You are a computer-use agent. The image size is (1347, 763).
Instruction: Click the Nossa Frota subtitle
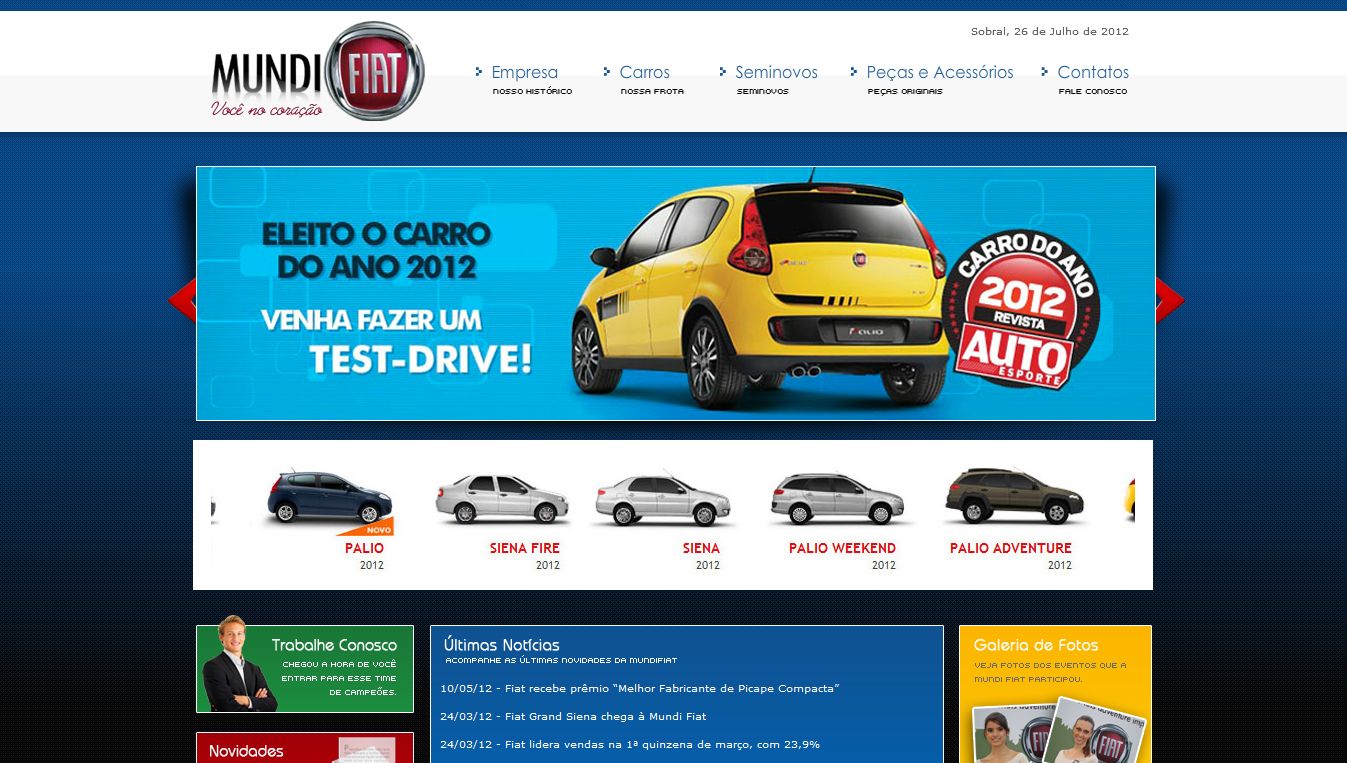652,91
